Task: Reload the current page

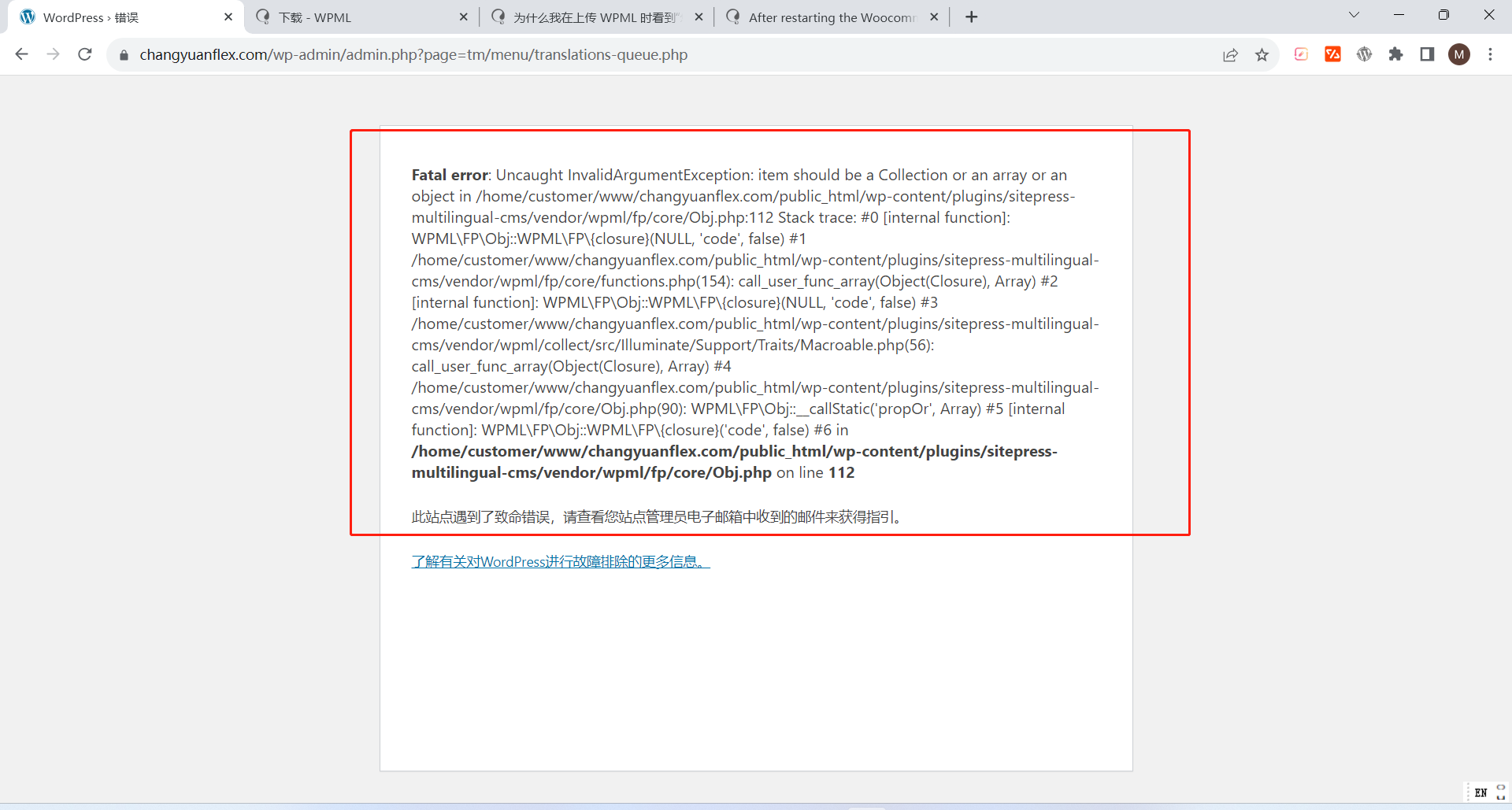Action: point(85,54)
